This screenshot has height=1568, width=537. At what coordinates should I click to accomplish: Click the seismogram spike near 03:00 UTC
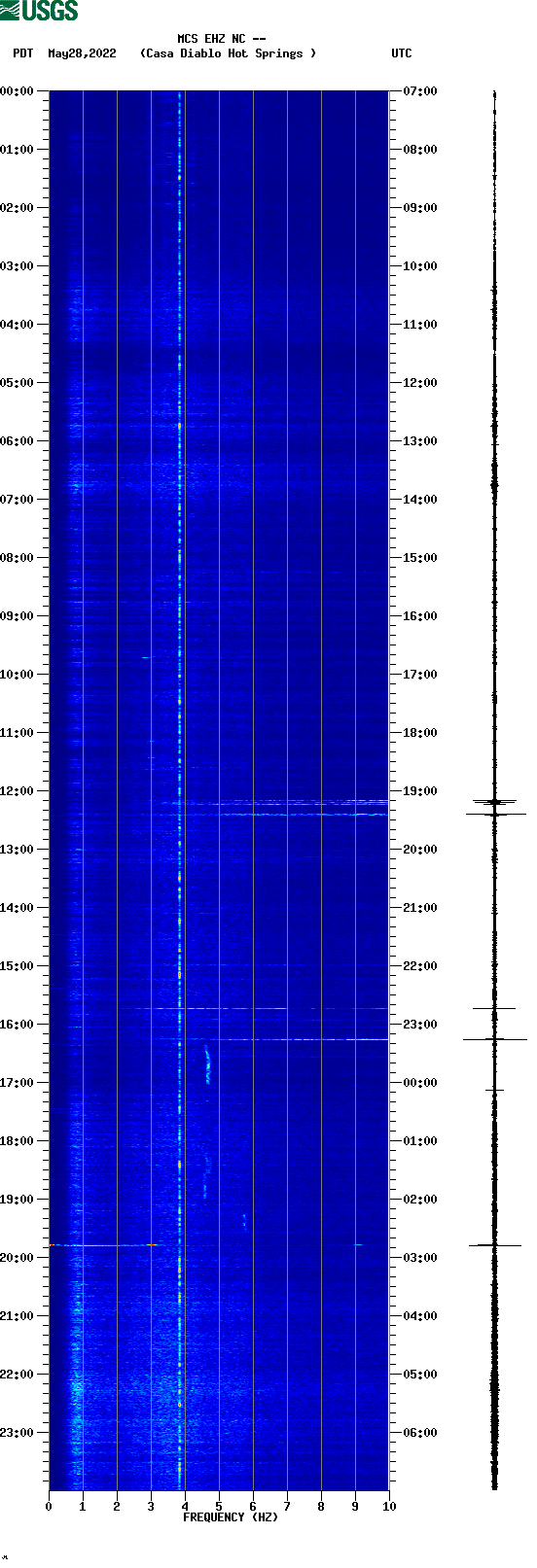tap(495, 1244)
